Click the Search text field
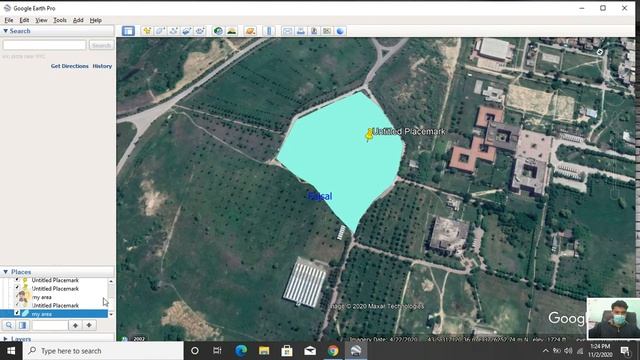Viewport: 640px width, 360px height. pos(44,45)
